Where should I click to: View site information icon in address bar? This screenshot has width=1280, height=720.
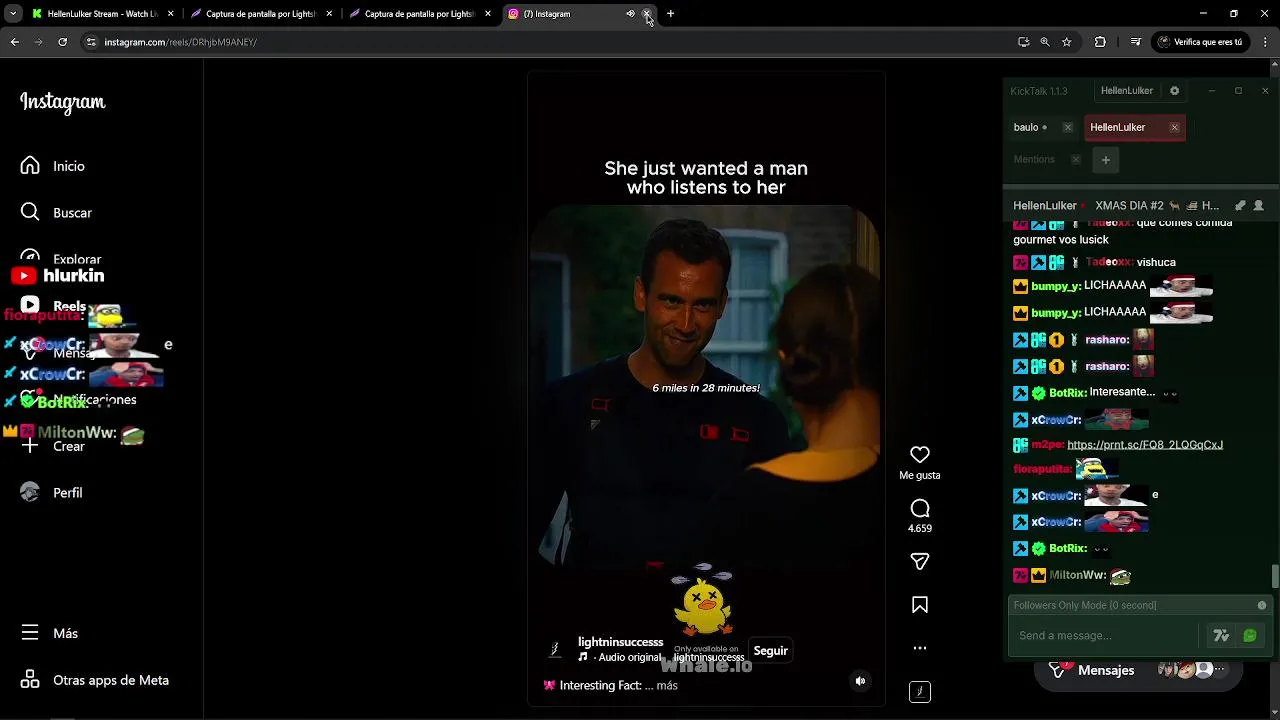pyautogui.click(x=91, y=42)
